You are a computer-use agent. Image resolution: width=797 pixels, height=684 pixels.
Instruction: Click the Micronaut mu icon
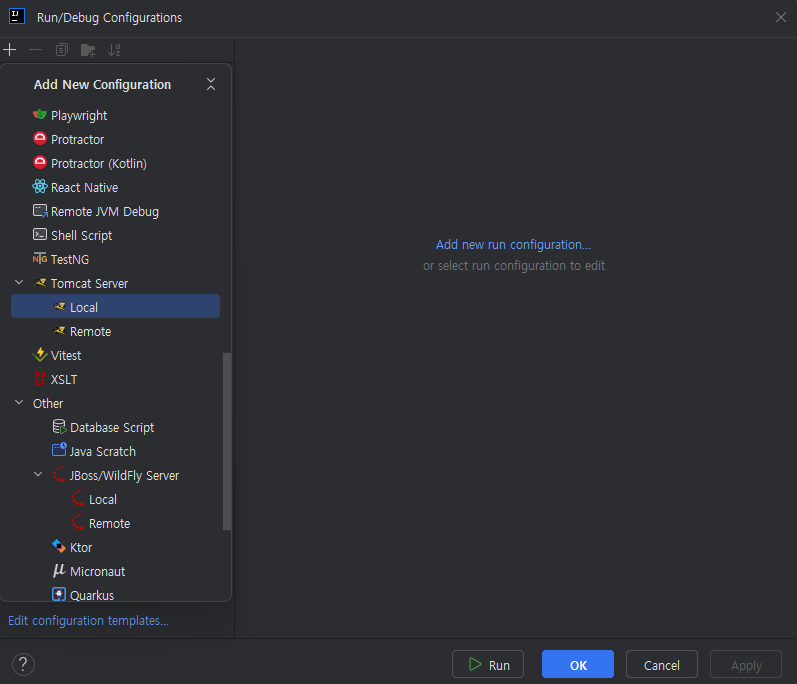coord(59,570)
